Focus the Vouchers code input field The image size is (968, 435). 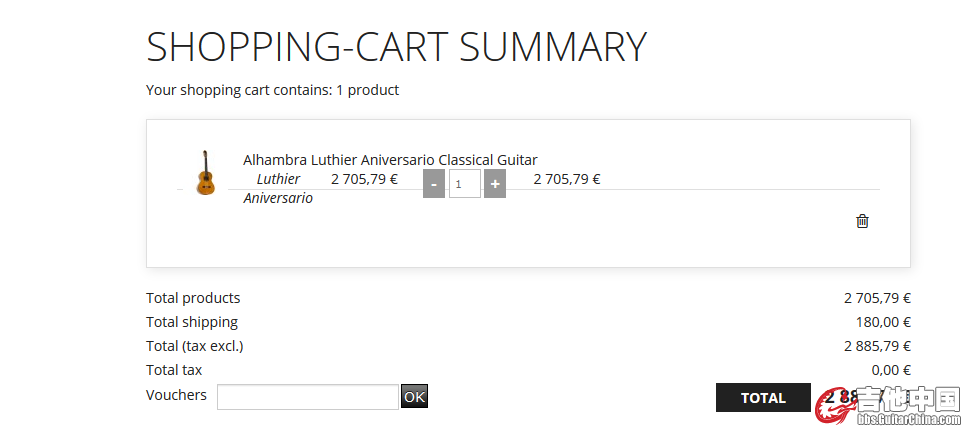(x=308, y=397)
